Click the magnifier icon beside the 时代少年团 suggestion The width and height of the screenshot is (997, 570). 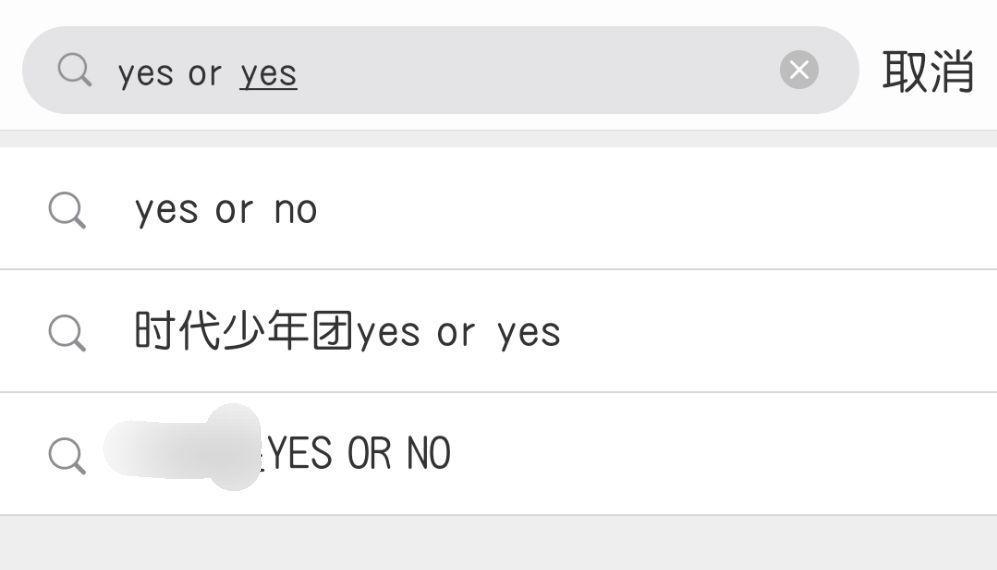[67, 332]
